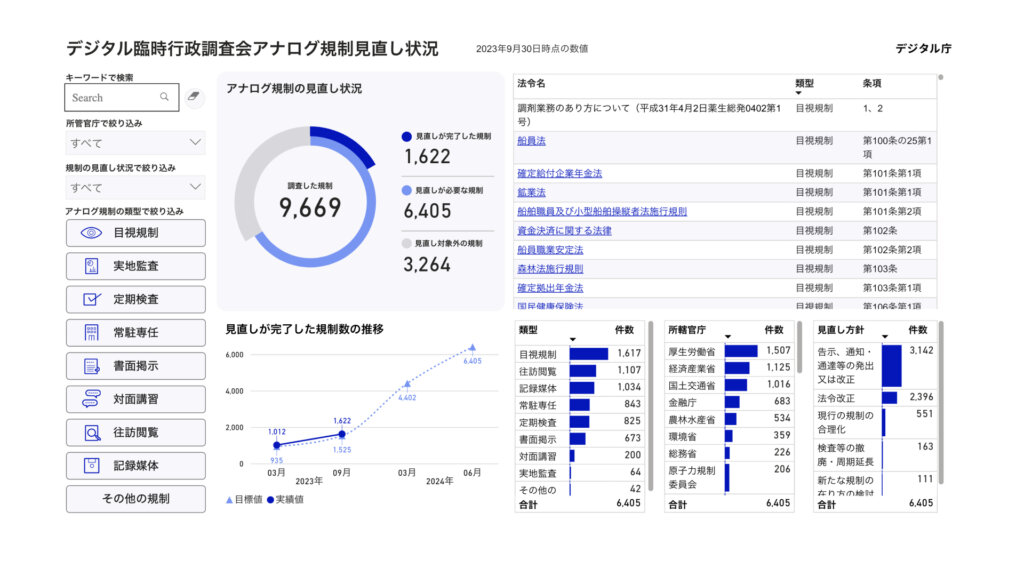
Task: Toggle the 往訪閲覧 filter button
Action: [136, 432]
